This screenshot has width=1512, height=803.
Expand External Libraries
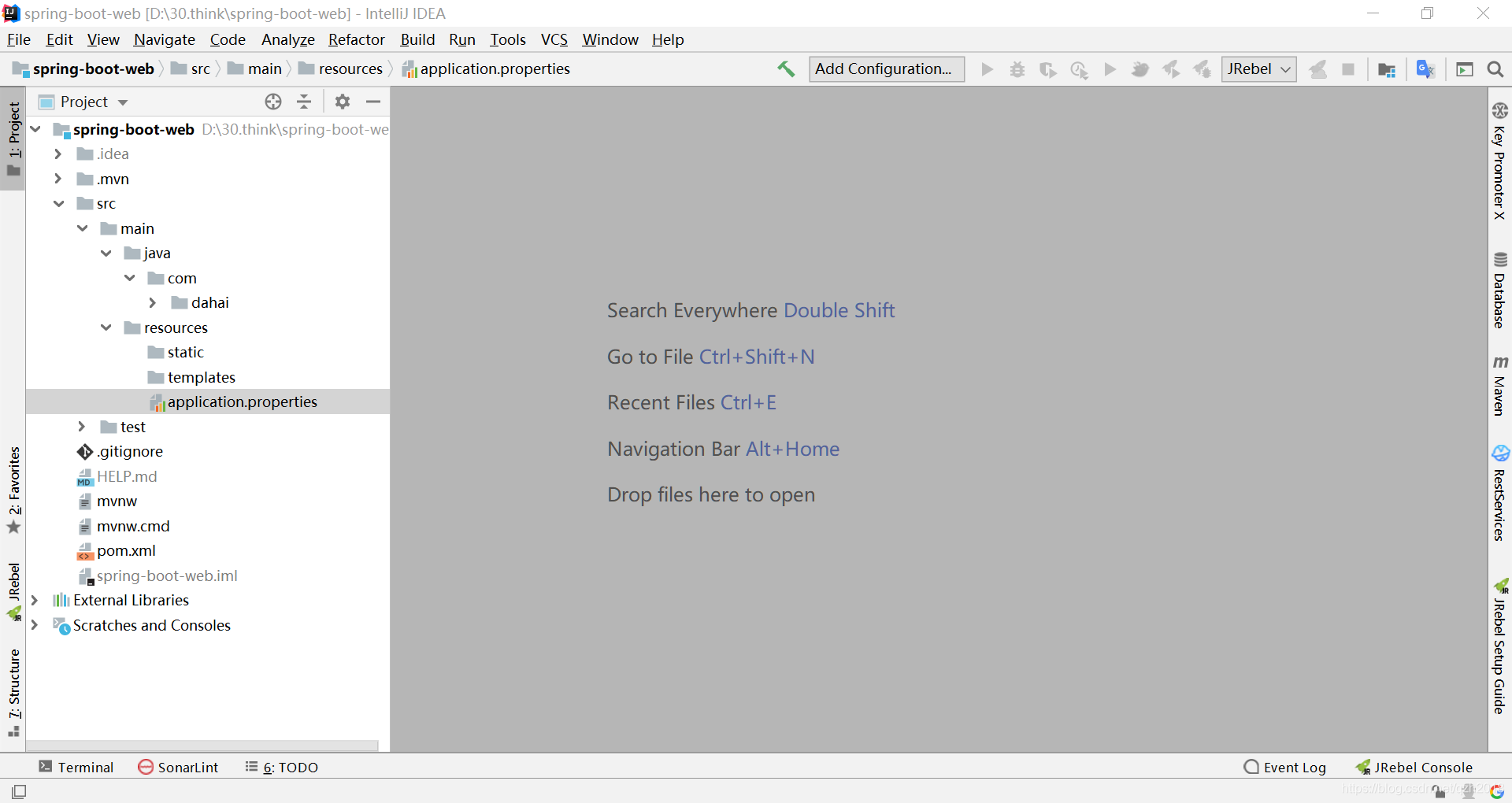tap(35, 600)
